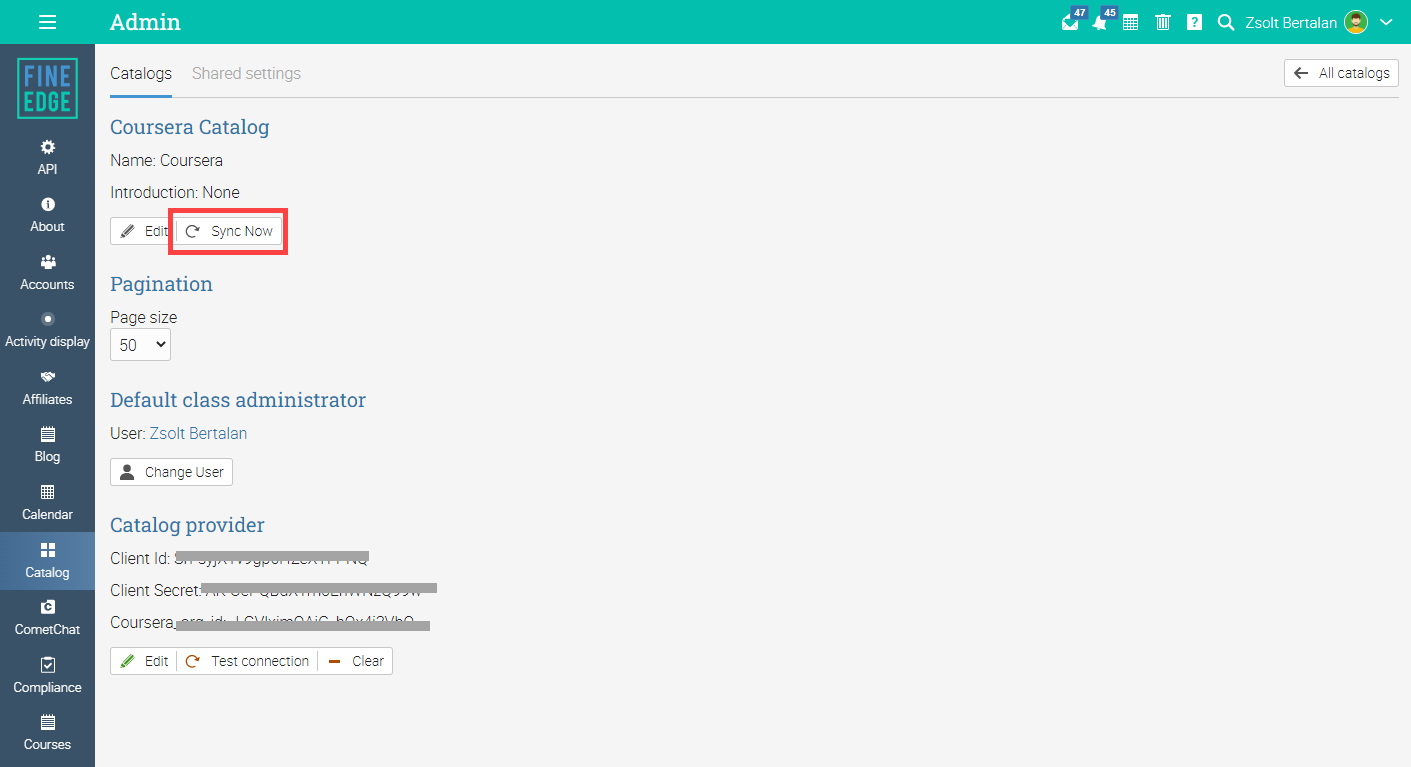Open Courses in the sidebar
1411x767 pixels.
(47, 732)
